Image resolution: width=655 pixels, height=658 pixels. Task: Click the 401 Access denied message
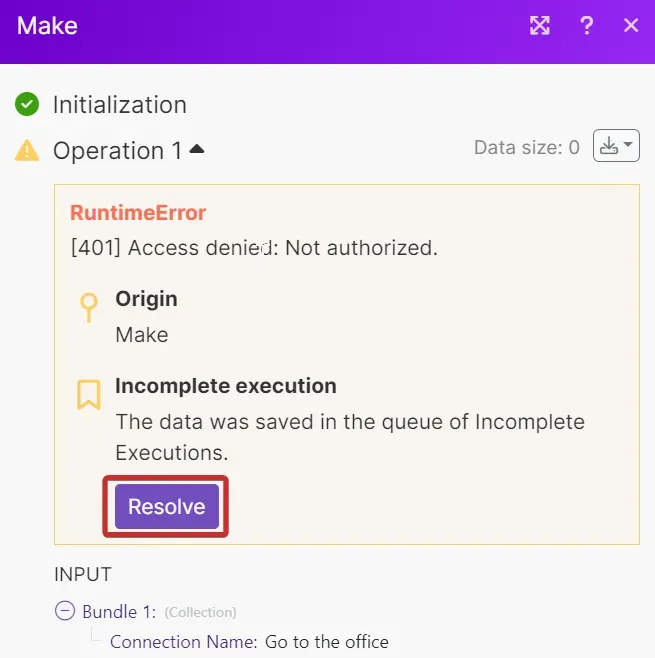(x=254, y=248)
